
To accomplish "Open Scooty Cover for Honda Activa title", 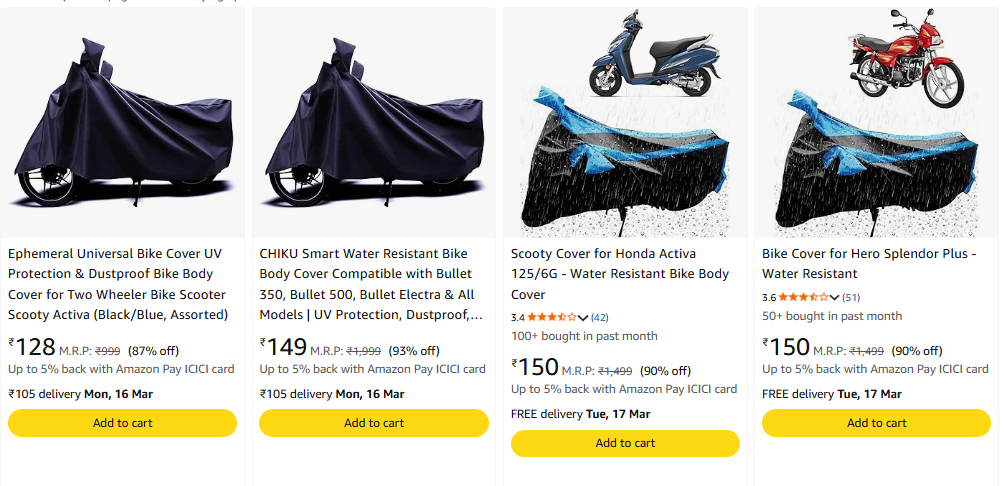I will point(620,274).
